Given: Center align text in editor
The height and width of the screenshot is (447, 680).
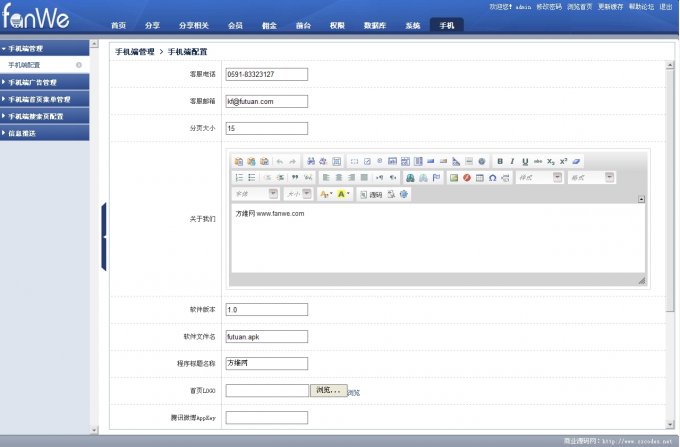Looking at the screenshot, I should tap(339, 177).
